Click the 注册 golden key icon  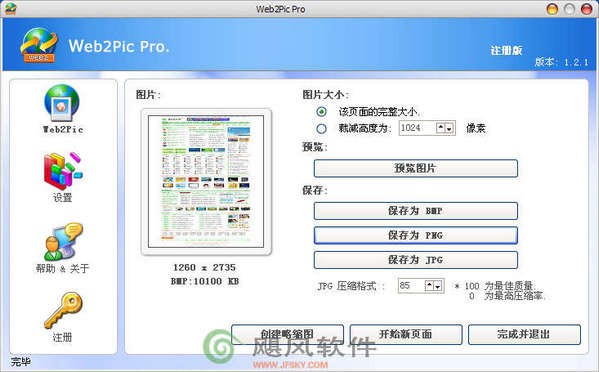(63, 311)
